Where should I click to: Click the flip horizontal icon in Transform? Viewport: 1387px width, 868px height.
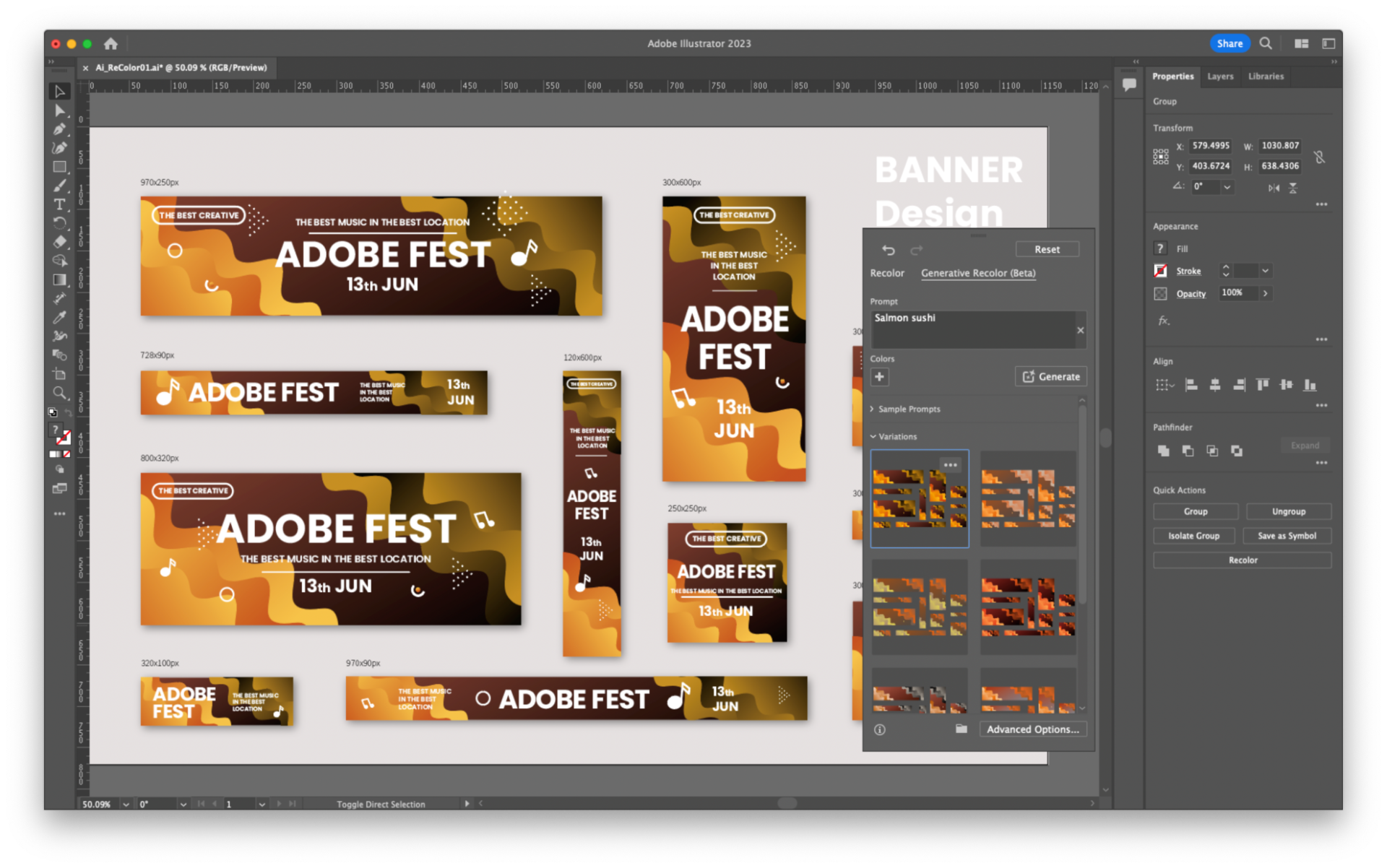coord(1274,188)
